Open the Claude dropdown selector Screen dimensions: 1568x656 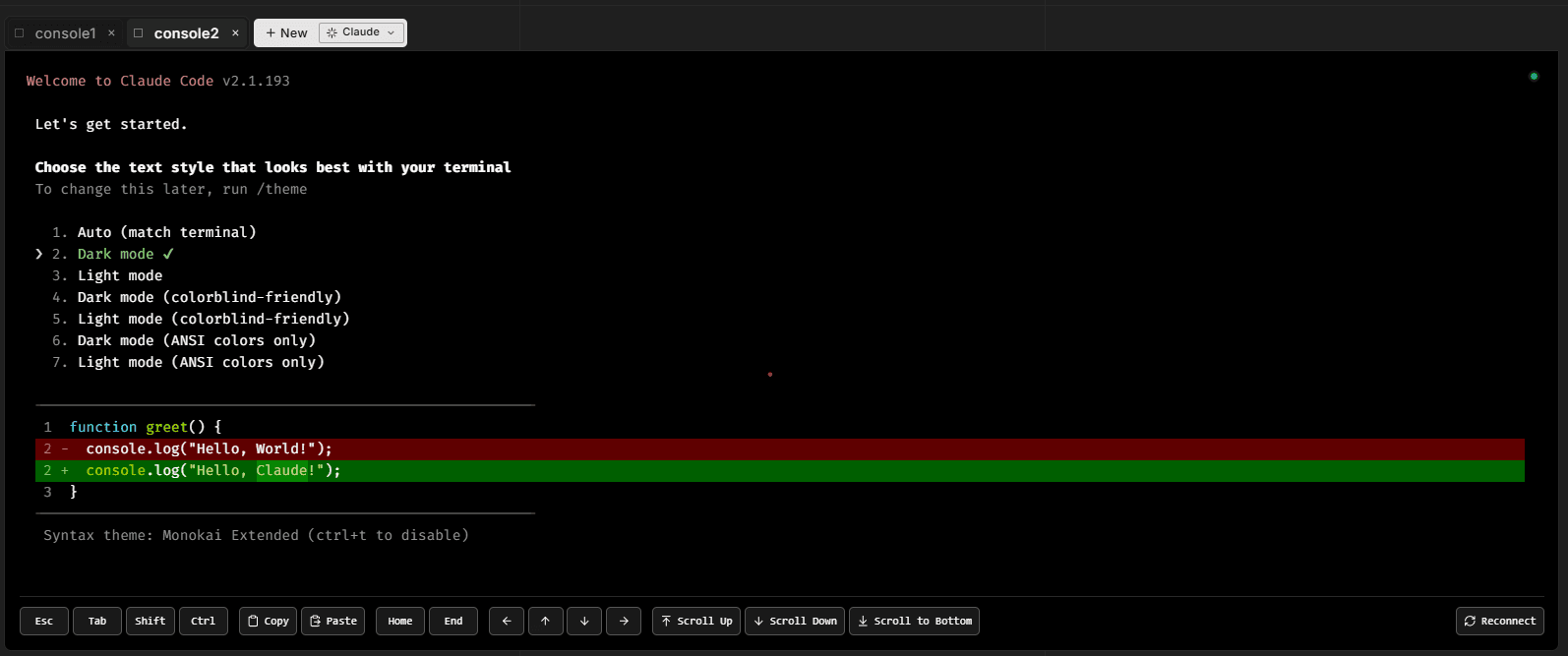point(360,32)
